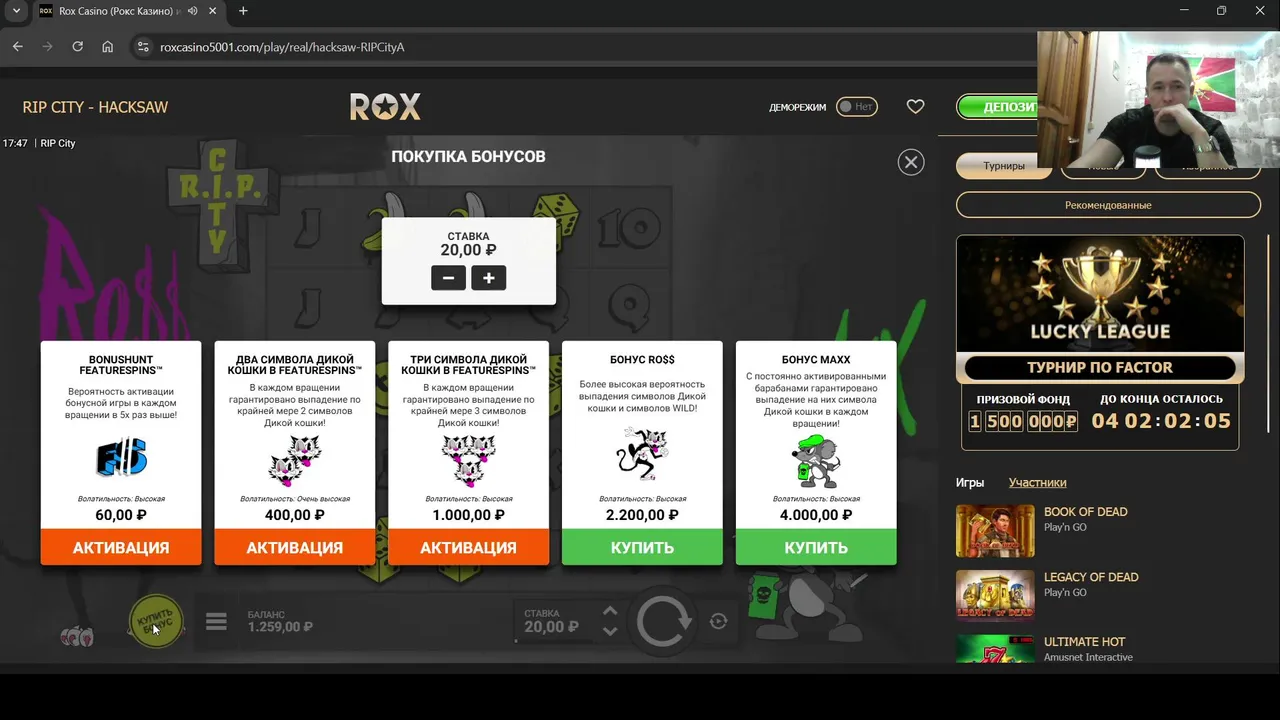Activate two wild cat symbols FeatureSpins
This screenshot has height=720, width=1280.
pyautogui.click(x=295, y=547)
